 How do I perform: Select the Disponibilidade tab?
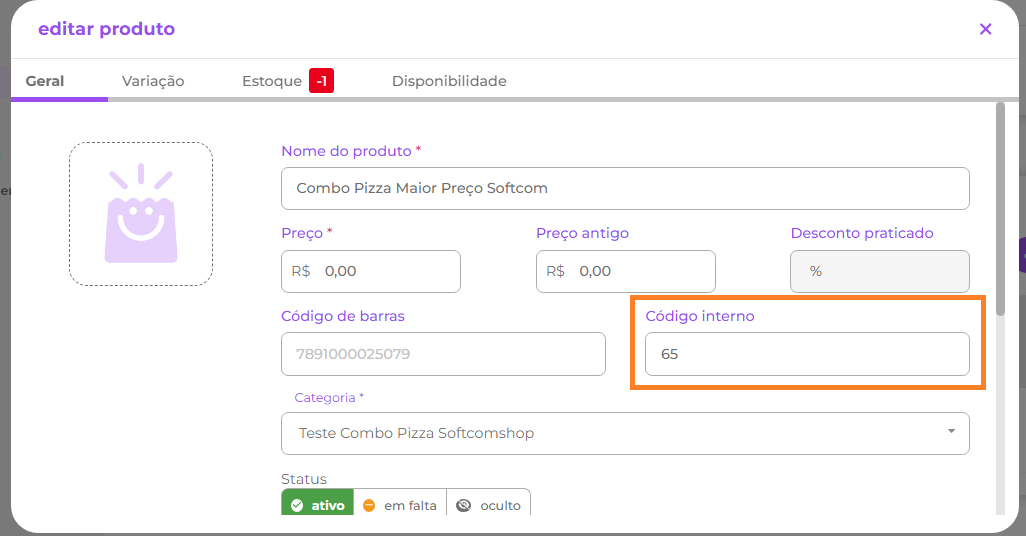pyautogui.click(x=449, y=81)
